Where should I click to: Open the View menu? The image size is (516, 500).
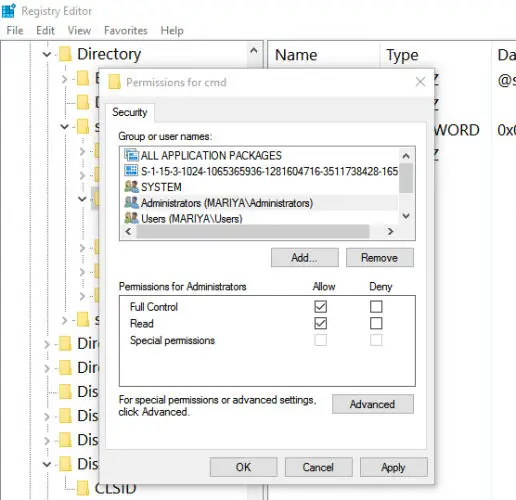[x=79, y=31]
